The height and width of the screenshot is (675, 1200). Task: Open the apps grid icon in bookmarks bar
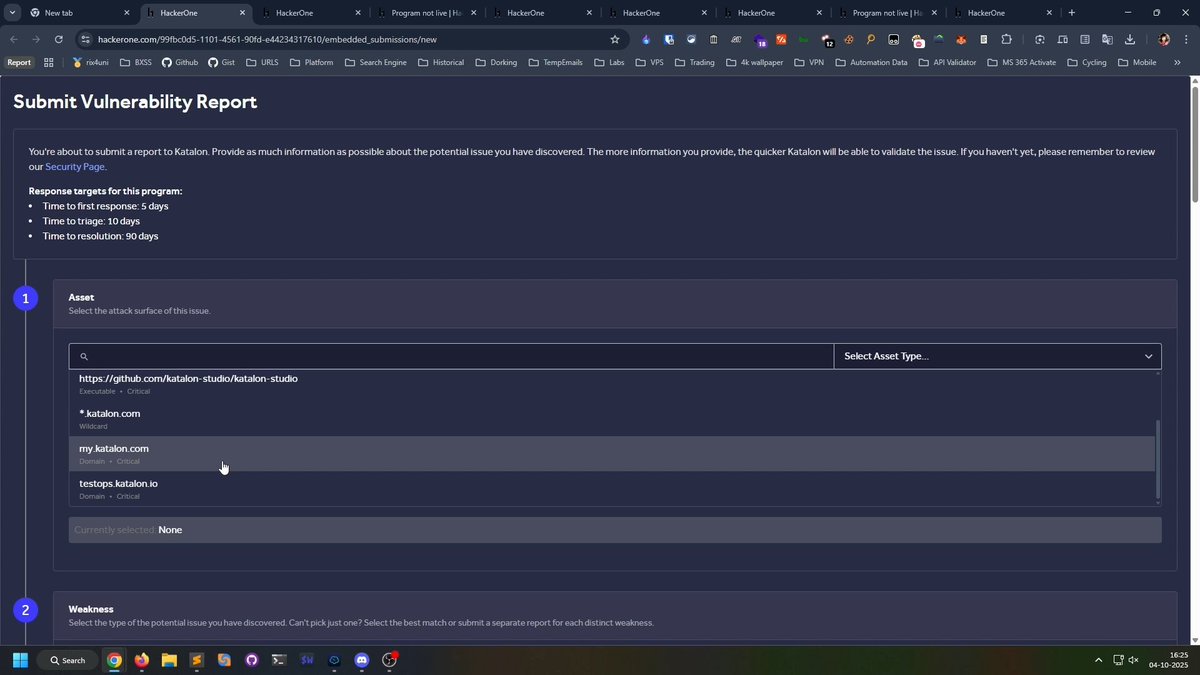(x=48, y=62)
